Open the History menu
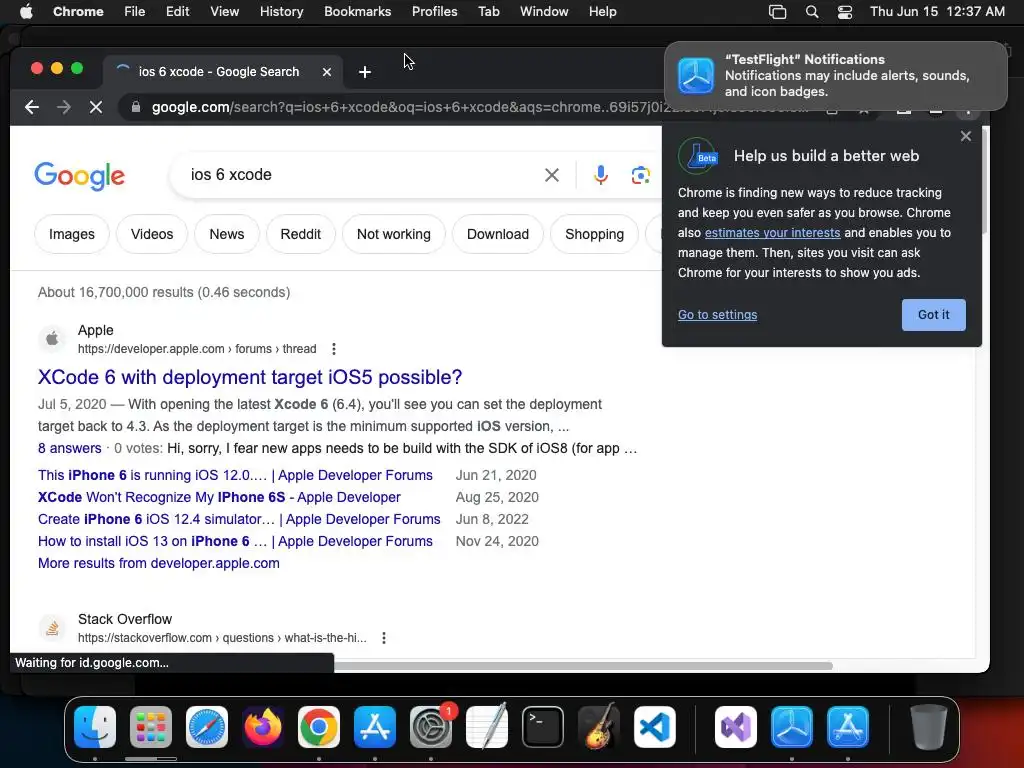The image size is (1024, 768). coord(281,12)
